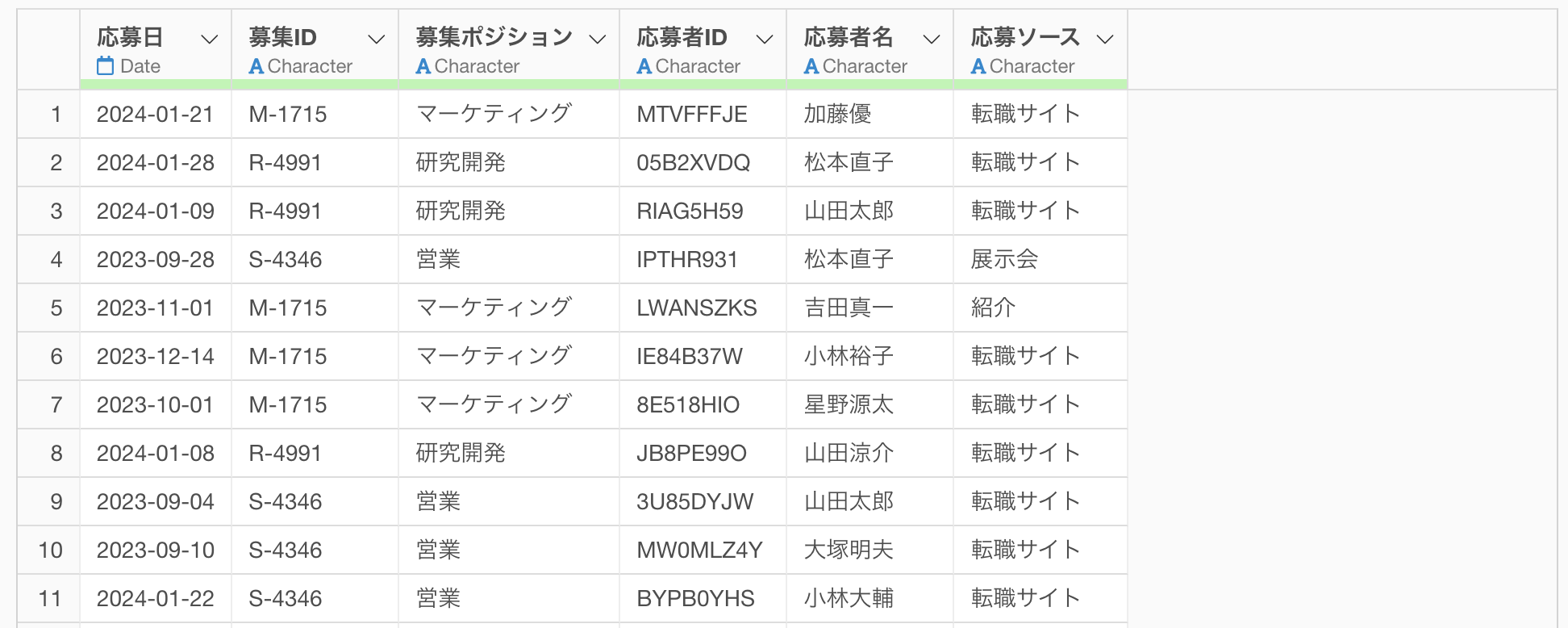Click the cell with date 2023-09-28

tap(156, 259)
